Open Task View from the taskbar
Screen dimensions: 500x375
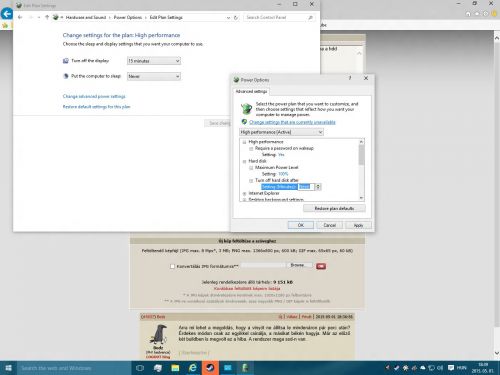140,368
